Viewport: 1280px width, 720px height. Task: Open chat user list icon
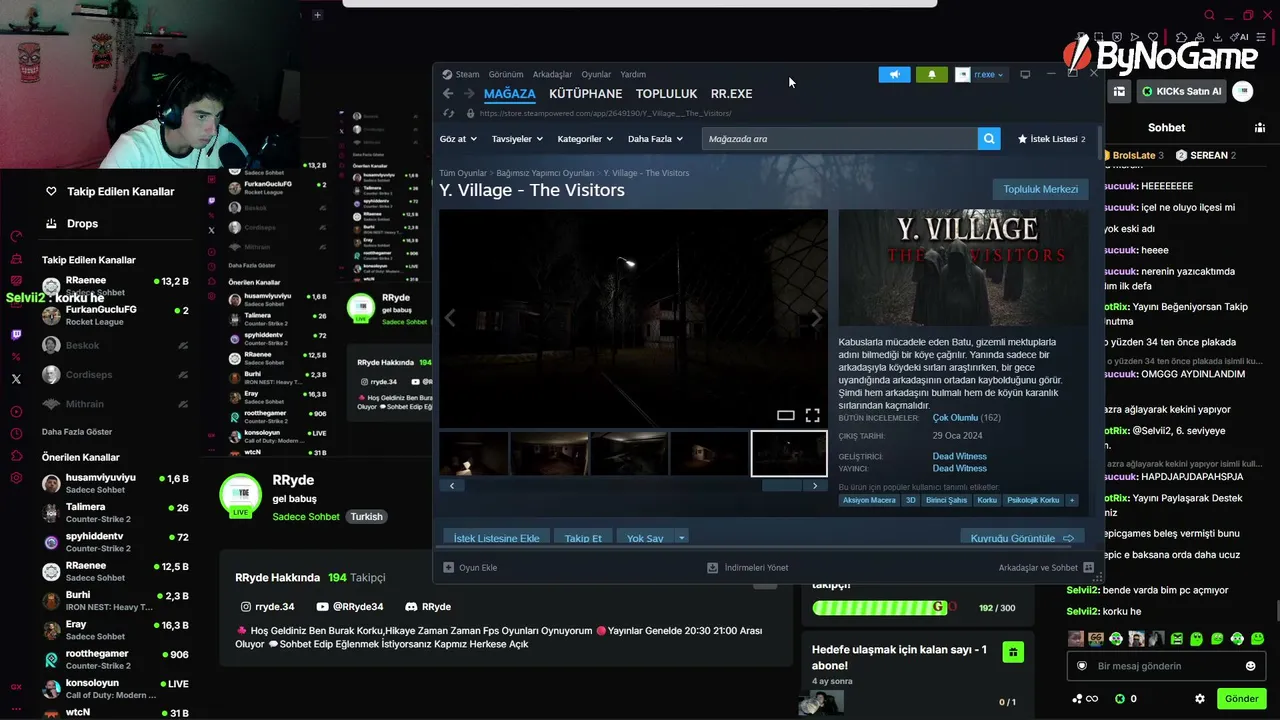tap(1259, 128)
